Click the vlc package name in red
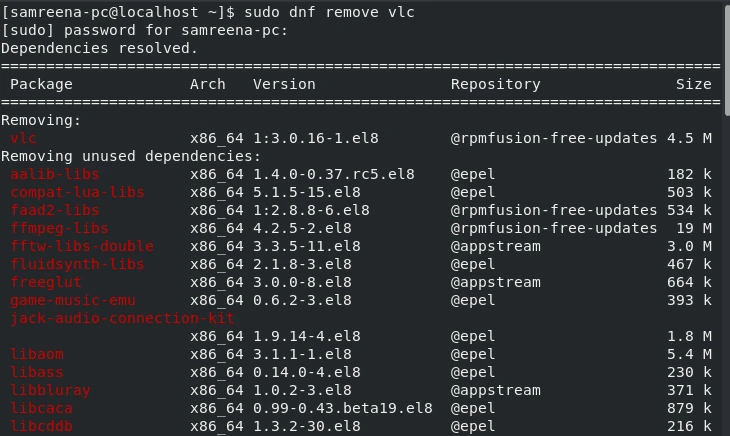730x436 pixels. pos(23,138)
